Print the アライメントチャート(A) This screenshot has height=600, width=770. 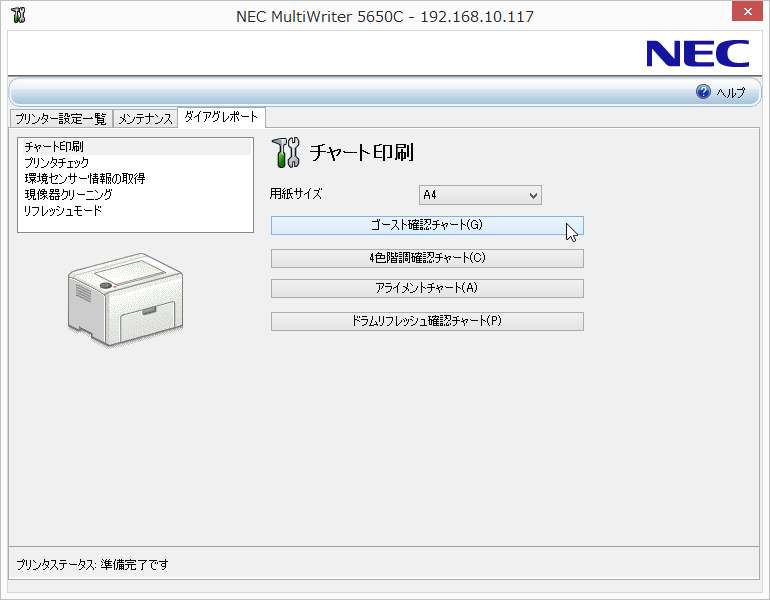[x=427, y=288]
